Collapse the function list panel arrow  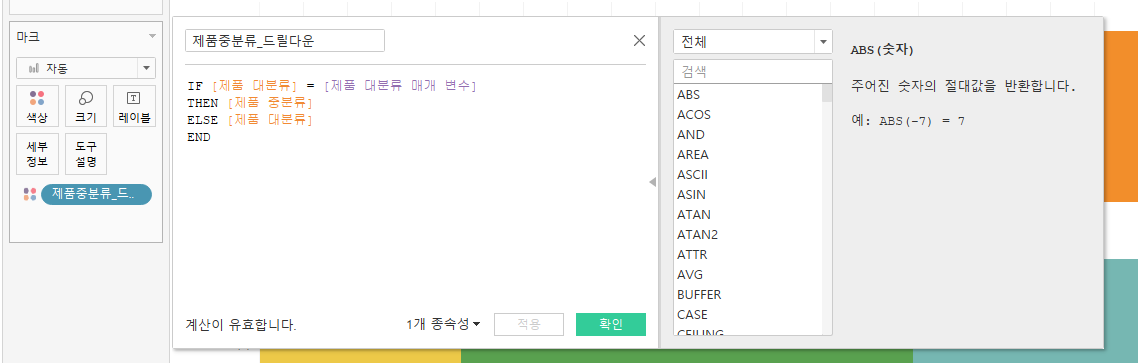(652, 182)
